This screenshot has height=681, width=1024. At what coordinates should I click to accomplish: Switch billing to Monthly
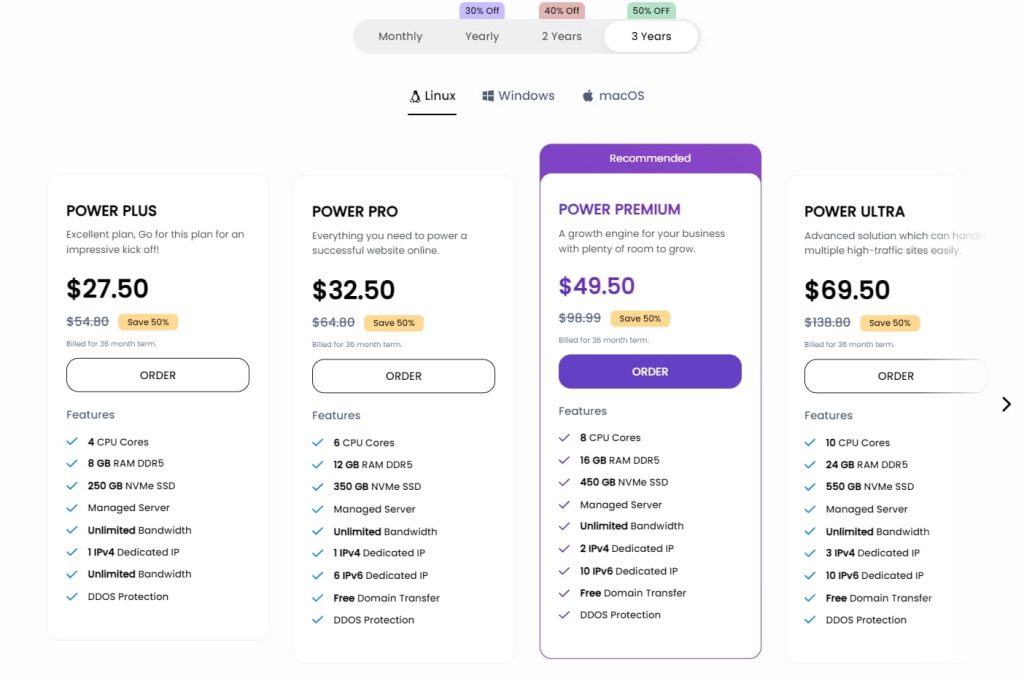click(x=400, y=36)
